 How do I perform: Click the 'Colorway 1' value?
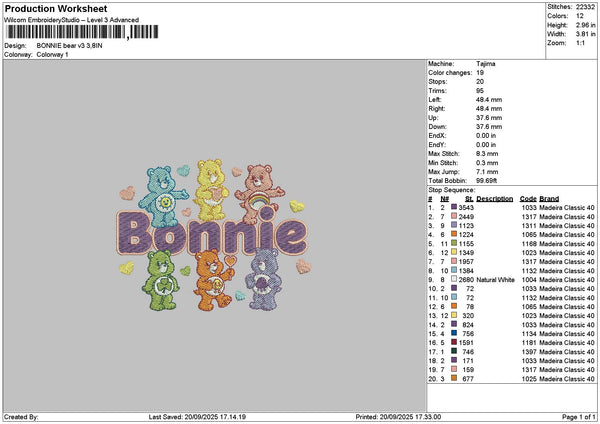[x=52, y=55]
